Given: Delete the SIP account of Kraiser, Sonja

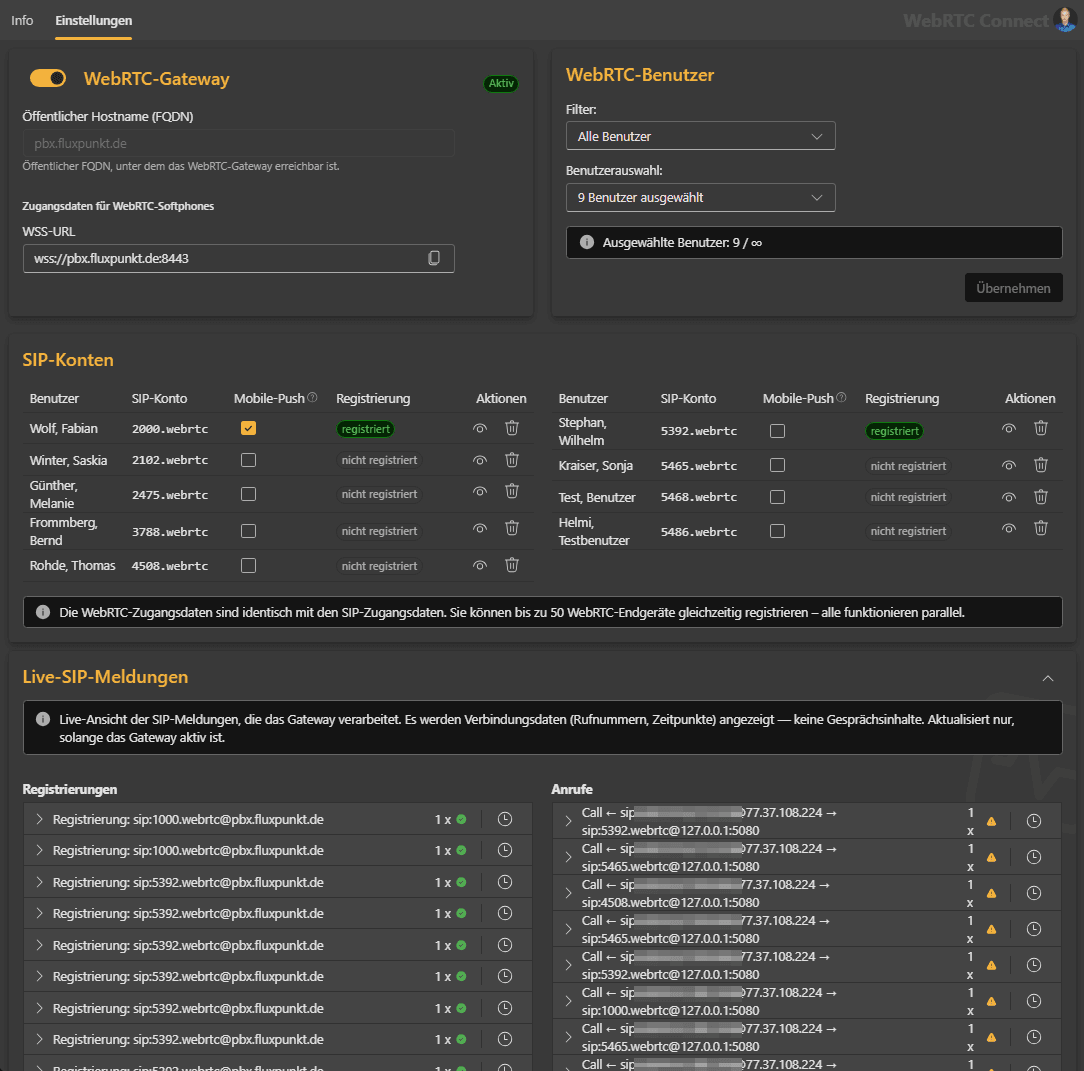Looking at the screenshot, I should (1040, 465).
